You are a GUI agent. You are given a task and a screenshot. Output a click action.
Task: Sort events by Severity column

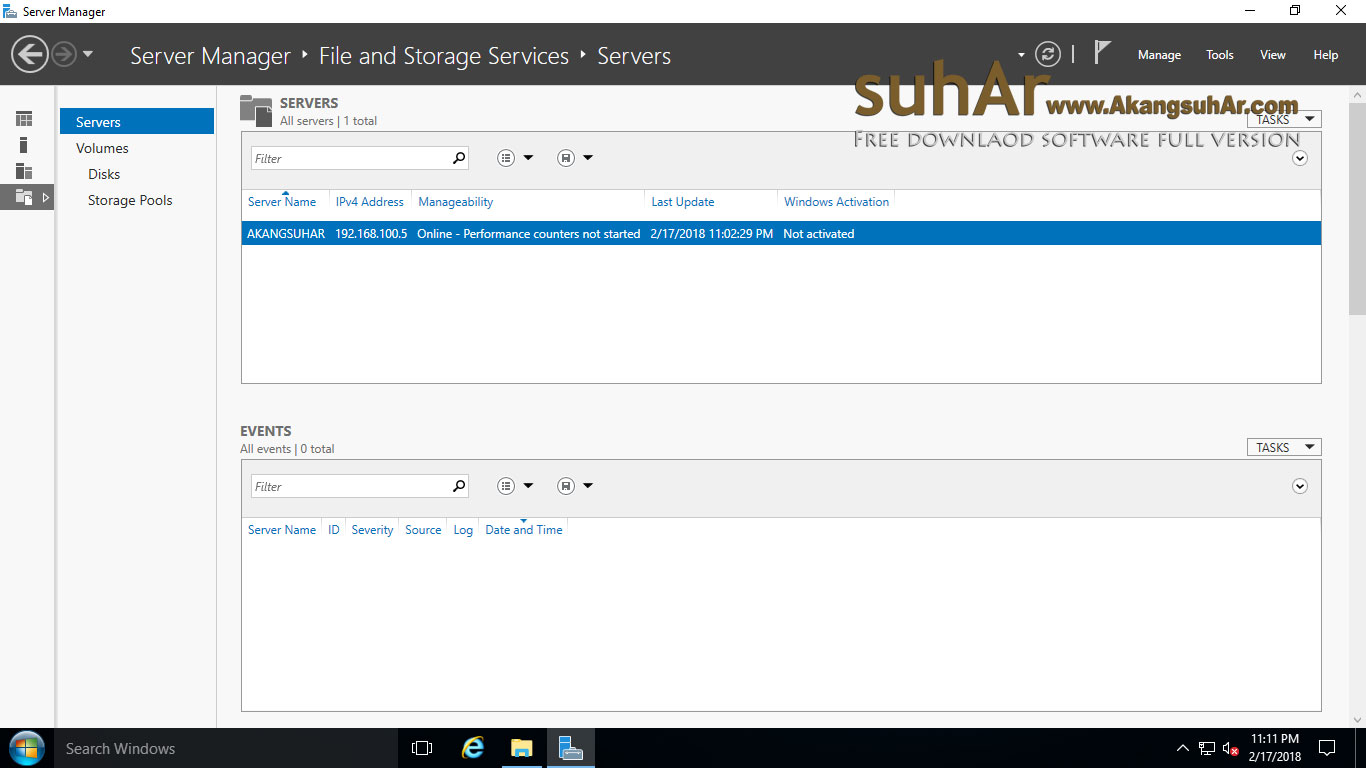coord(372,530)
